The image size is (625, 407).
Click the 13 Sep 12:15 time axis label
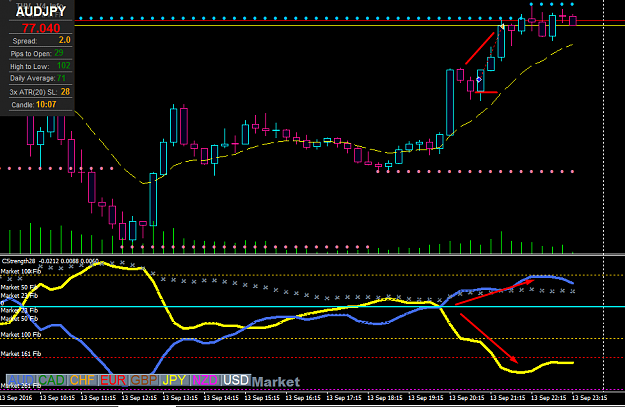tap(139, 398)
